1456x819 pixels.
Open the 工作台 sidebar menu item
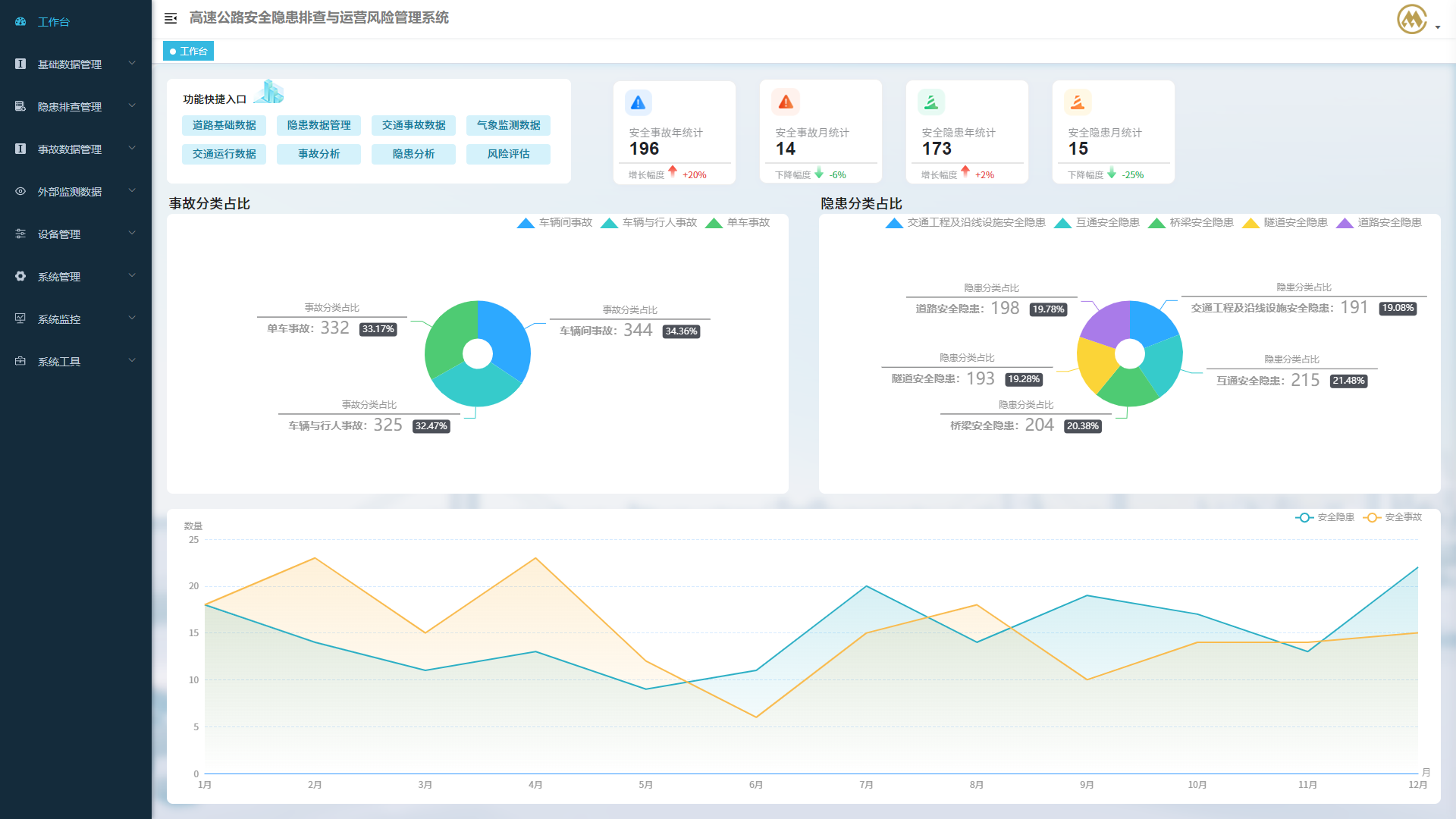click(x=53, y=22)
